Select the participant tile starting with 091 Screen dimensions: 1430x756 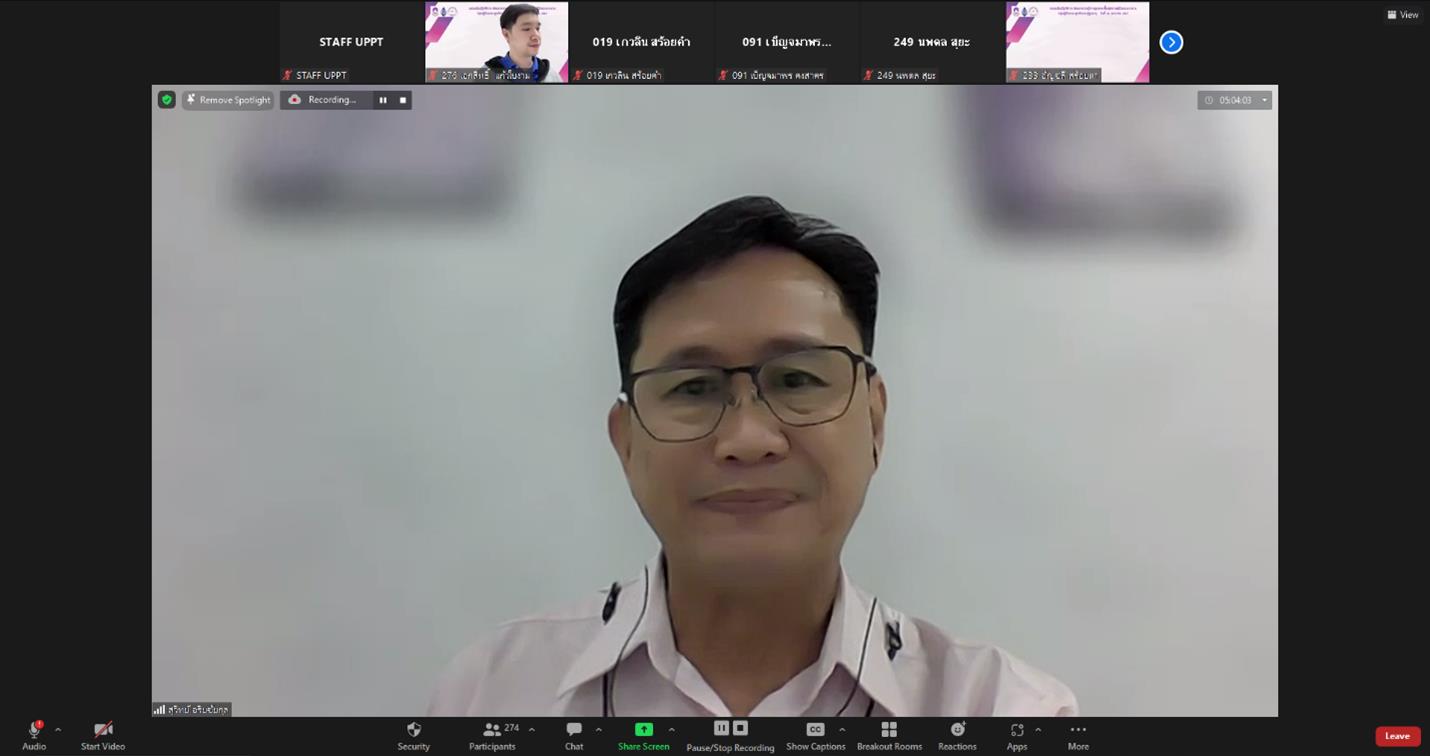click(787, 42)
